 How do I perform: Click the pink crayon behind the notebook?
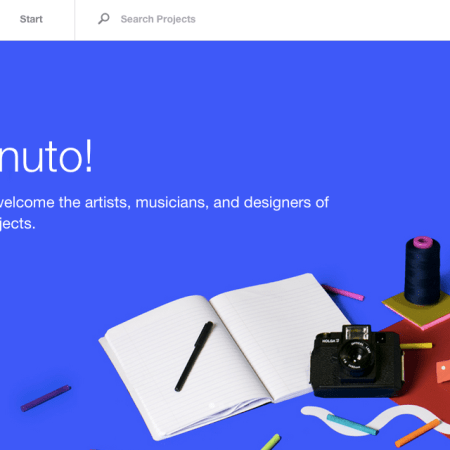coord(343,292)
